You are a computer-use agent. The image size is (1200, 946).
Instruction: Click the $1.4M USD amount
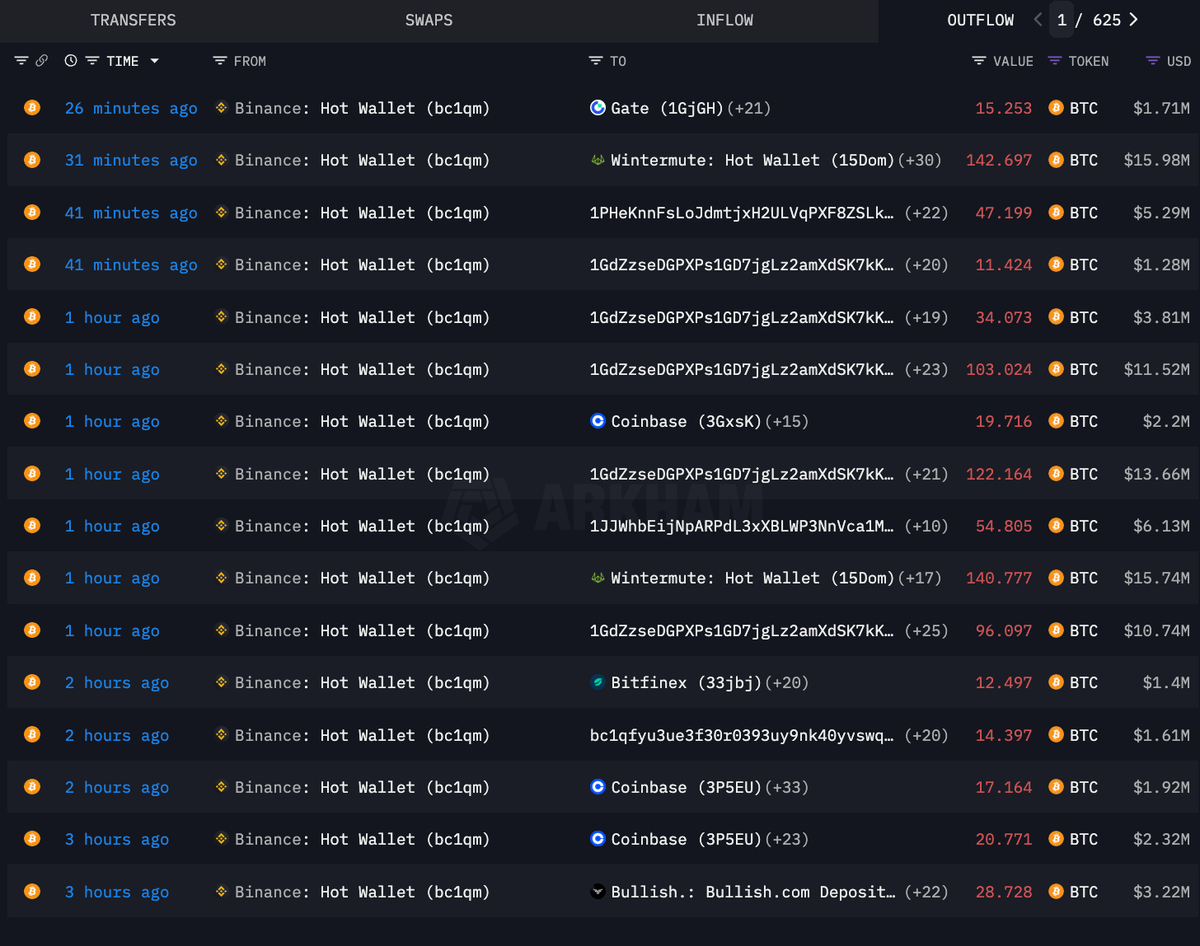pyautogui.click(x=1166, y=683)
